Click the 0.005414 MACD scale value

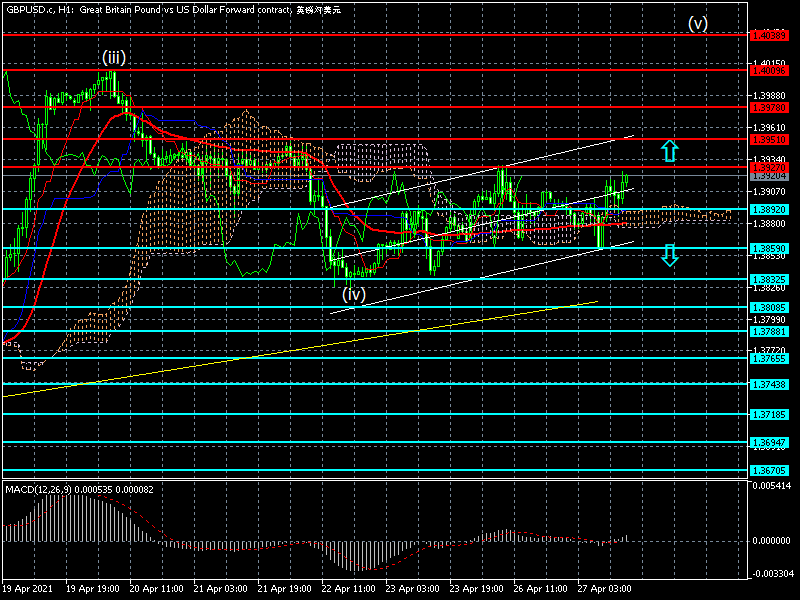click(x=772, y=486)
